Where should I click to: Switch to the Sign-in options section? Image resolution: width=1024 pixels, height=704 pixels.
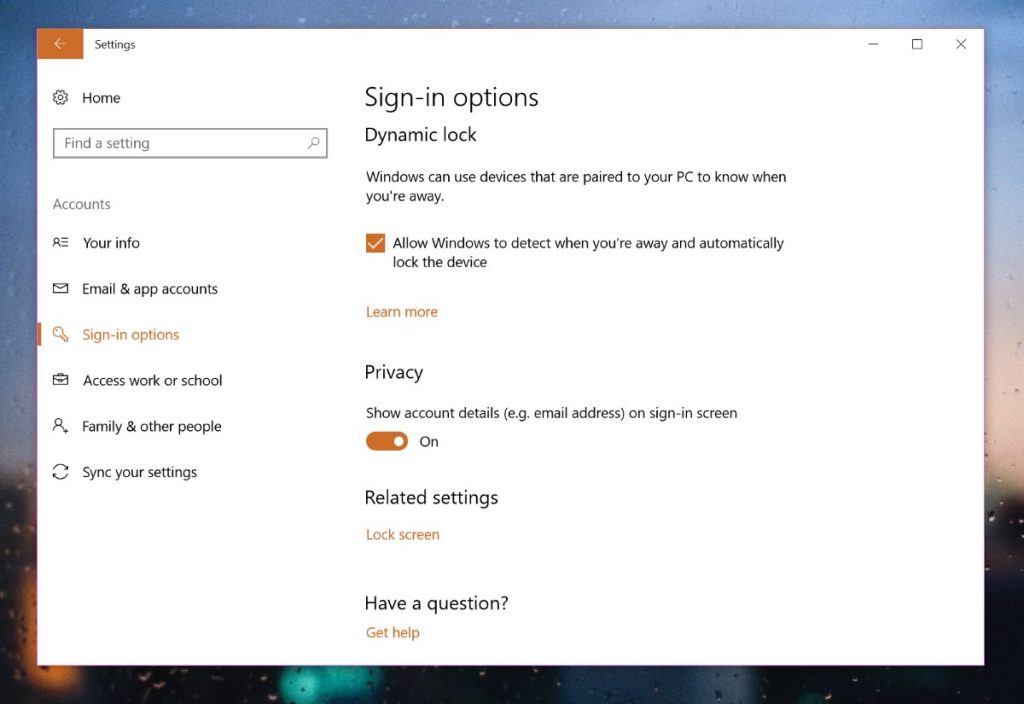click(x=131, y=334)
